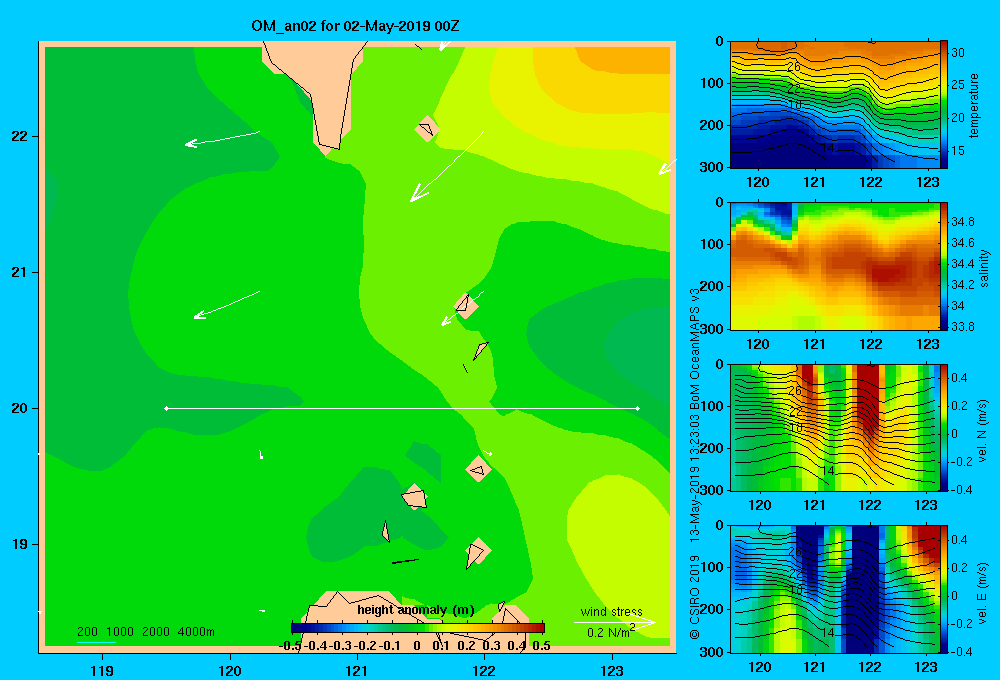
Task: Click longitude label 119 on the map axis
Action: [x=102, y=670]
